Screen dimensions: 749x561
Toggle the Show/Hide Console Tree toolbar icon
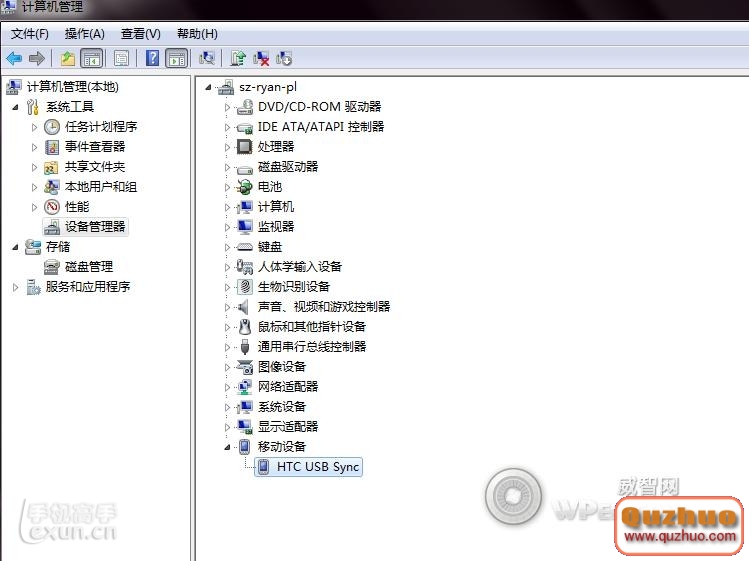tap(92, 58)
